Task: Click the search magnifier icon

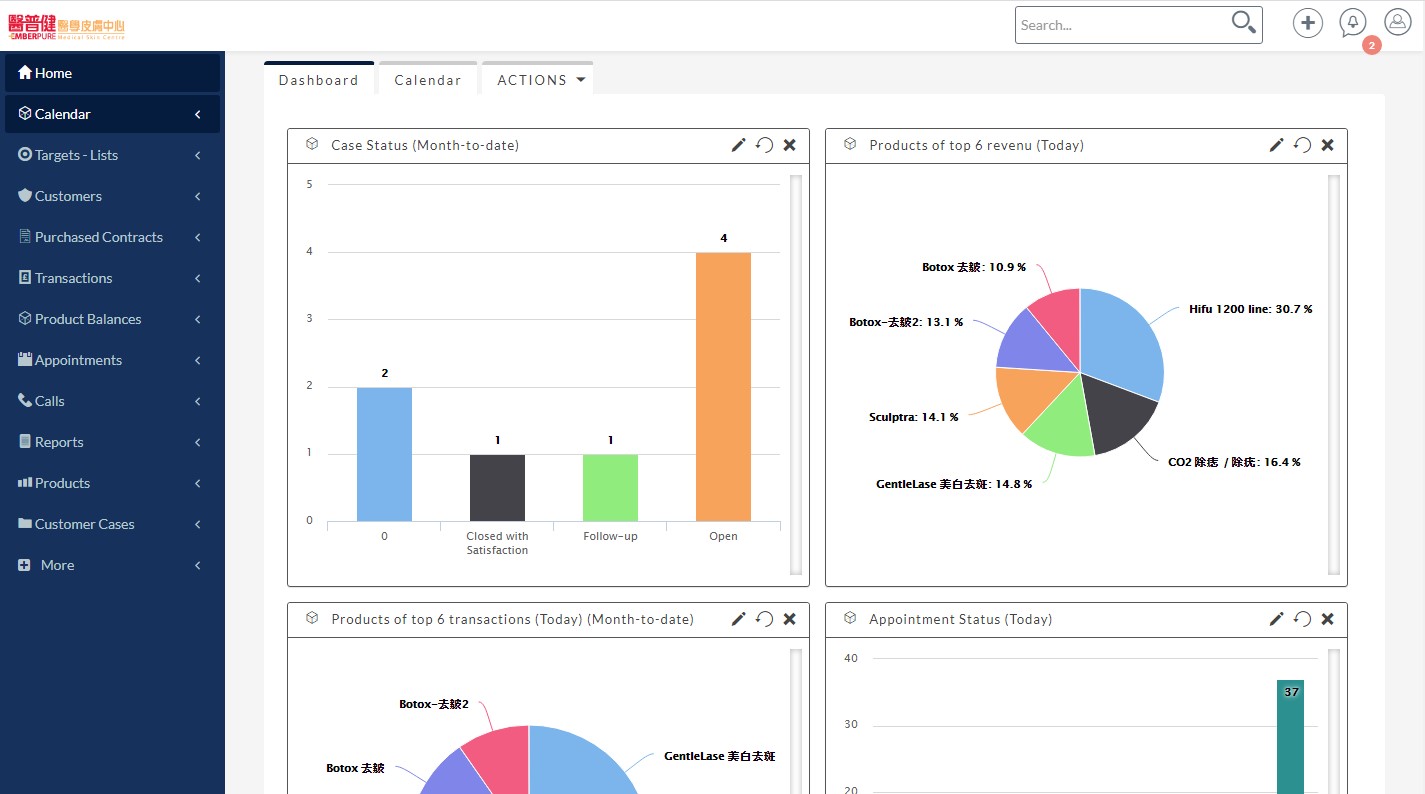Action: (x=1243, y=22)
